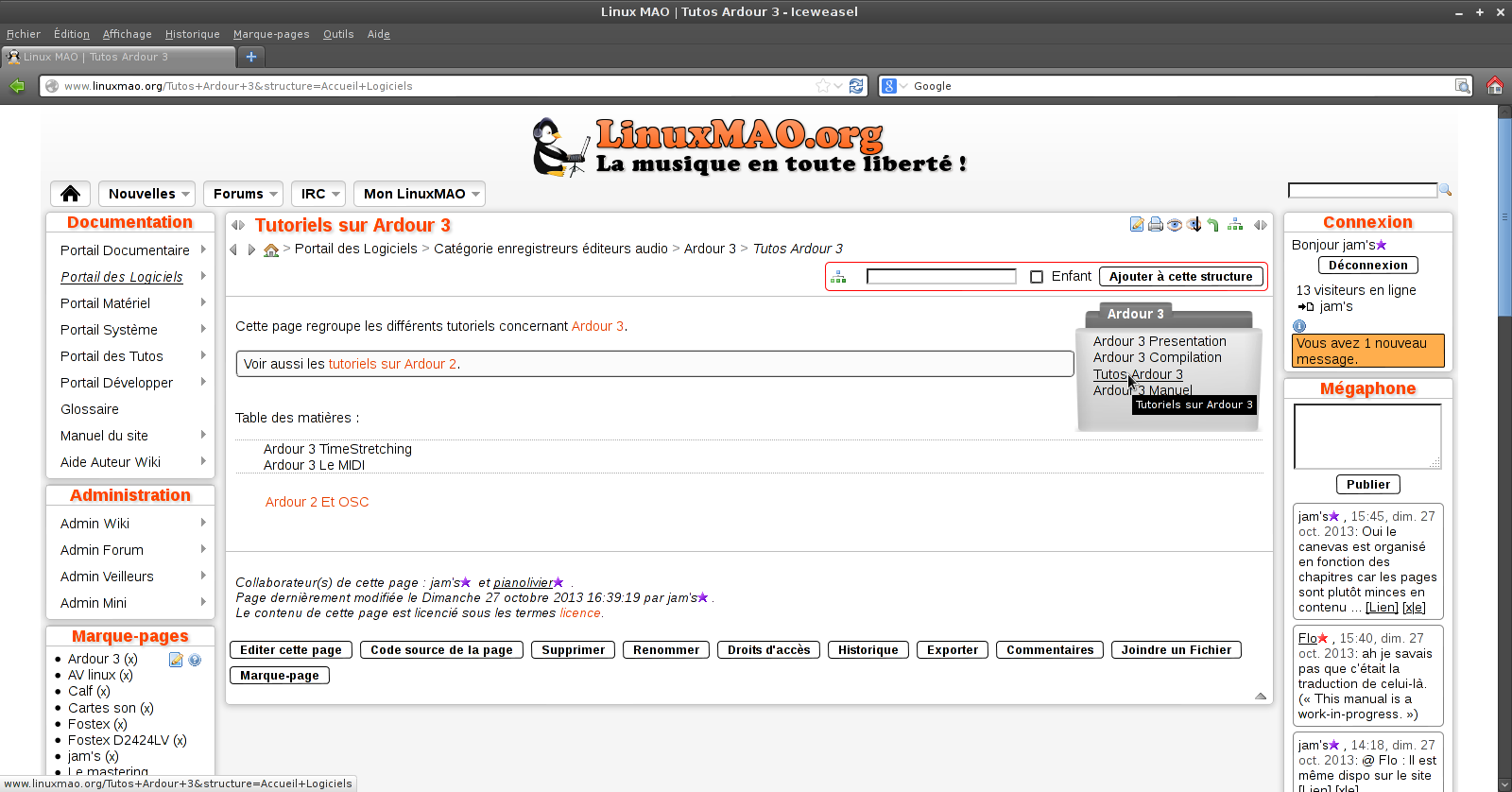Open the Forums dropdown menu
Screen dimensions: 1512x792
tap(243, 194)
